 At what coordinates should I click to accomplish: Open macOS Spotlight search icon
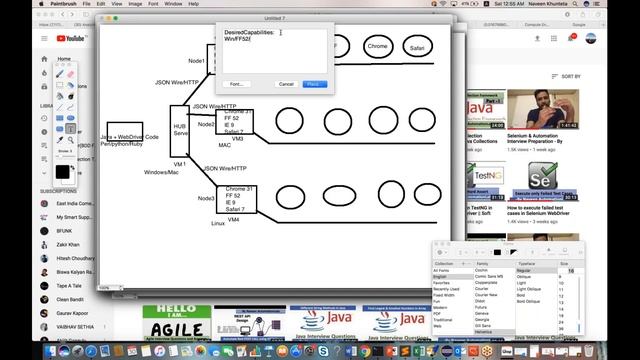tap(575, 4)
